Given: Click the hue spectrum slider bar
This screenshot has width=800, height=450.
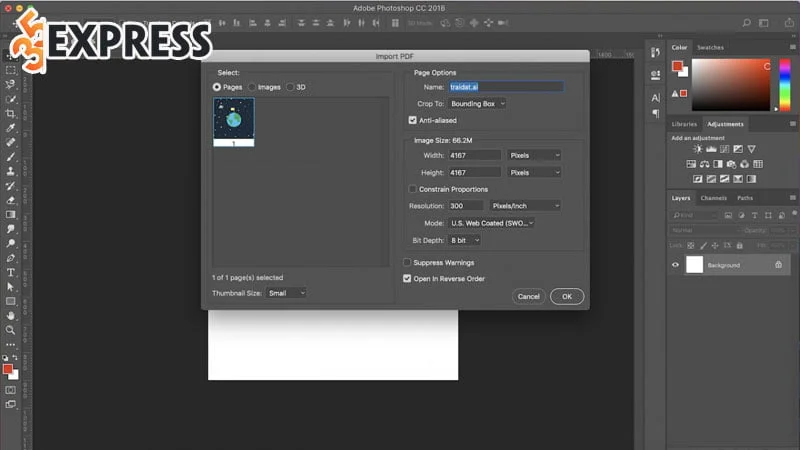Looking at the screenshot, I should (785, 85).
